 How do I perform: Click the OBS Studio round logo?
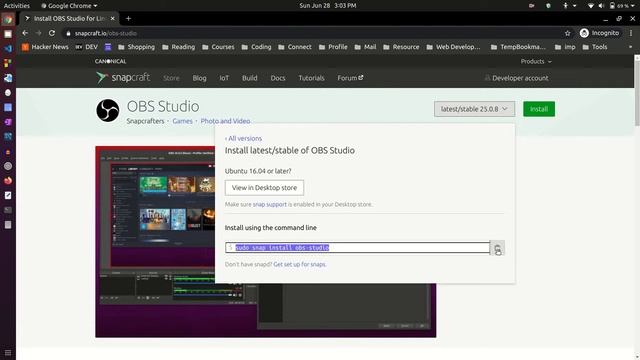(108, 110)
